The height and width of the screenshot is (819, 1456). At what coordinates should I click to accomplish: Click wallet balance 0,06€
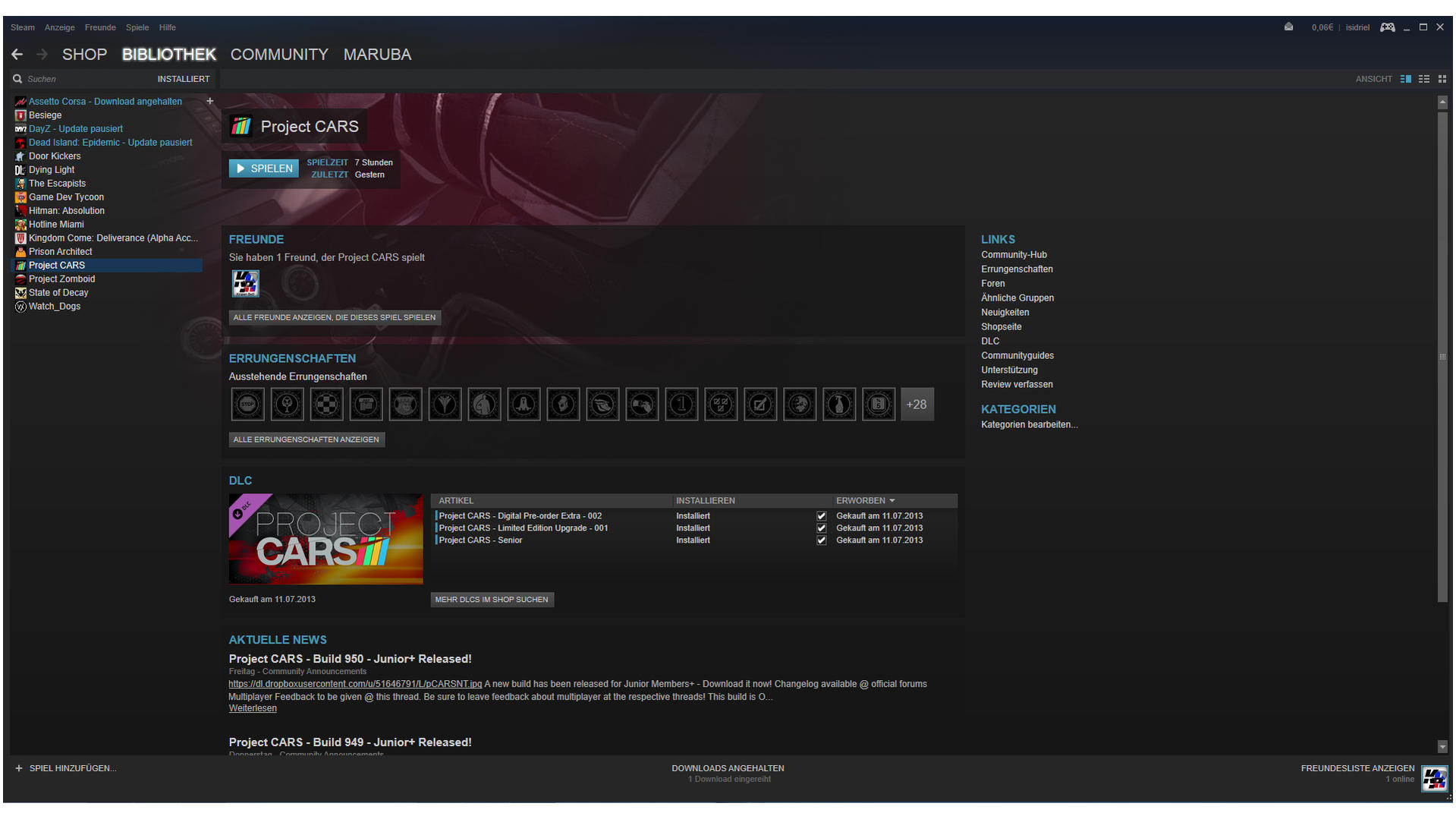[x=1322, y=27]
